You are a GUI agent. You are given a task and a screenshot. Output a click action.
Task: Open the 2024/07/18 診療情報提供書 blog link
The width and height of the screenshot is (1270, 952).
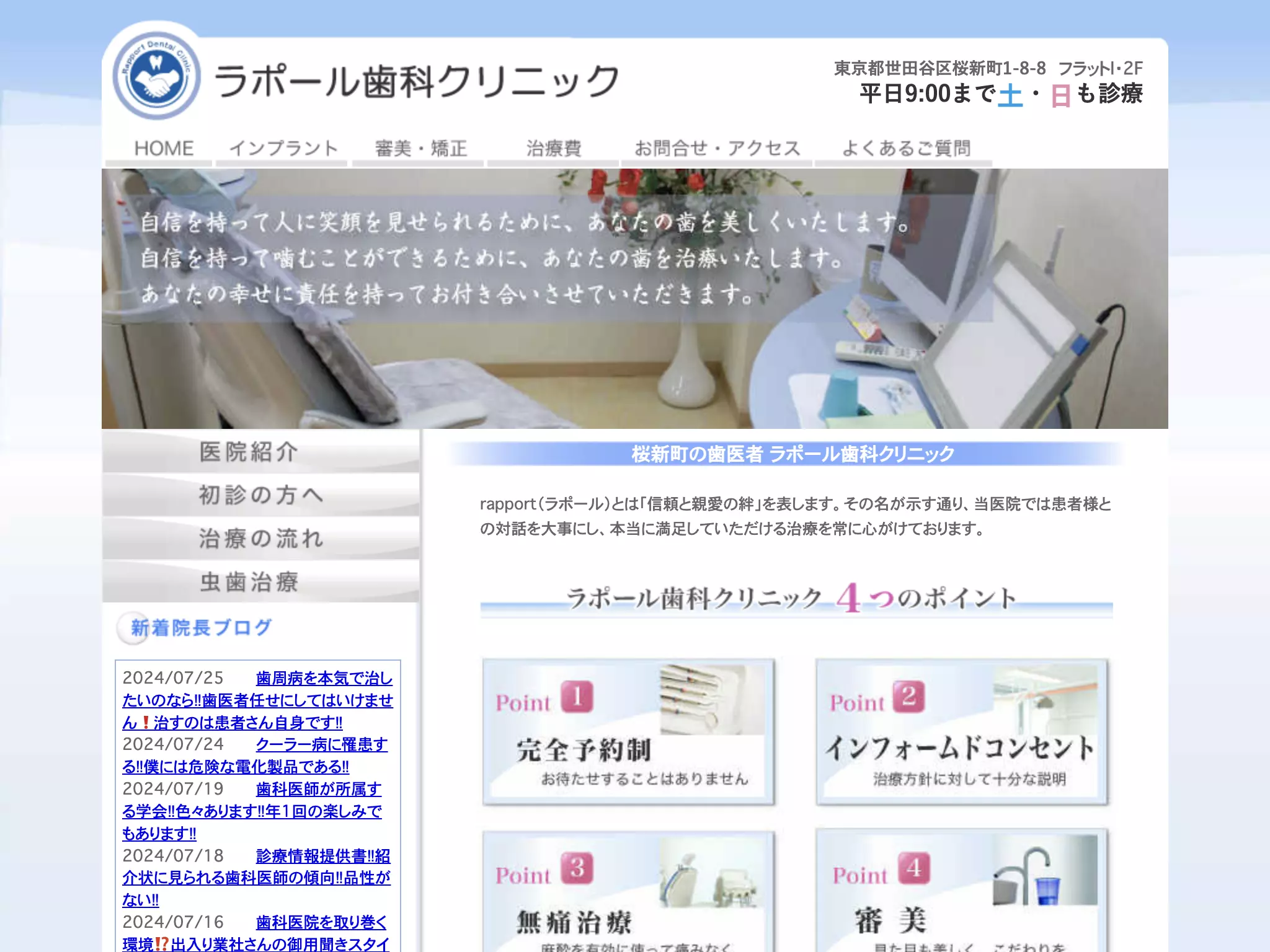256,878
